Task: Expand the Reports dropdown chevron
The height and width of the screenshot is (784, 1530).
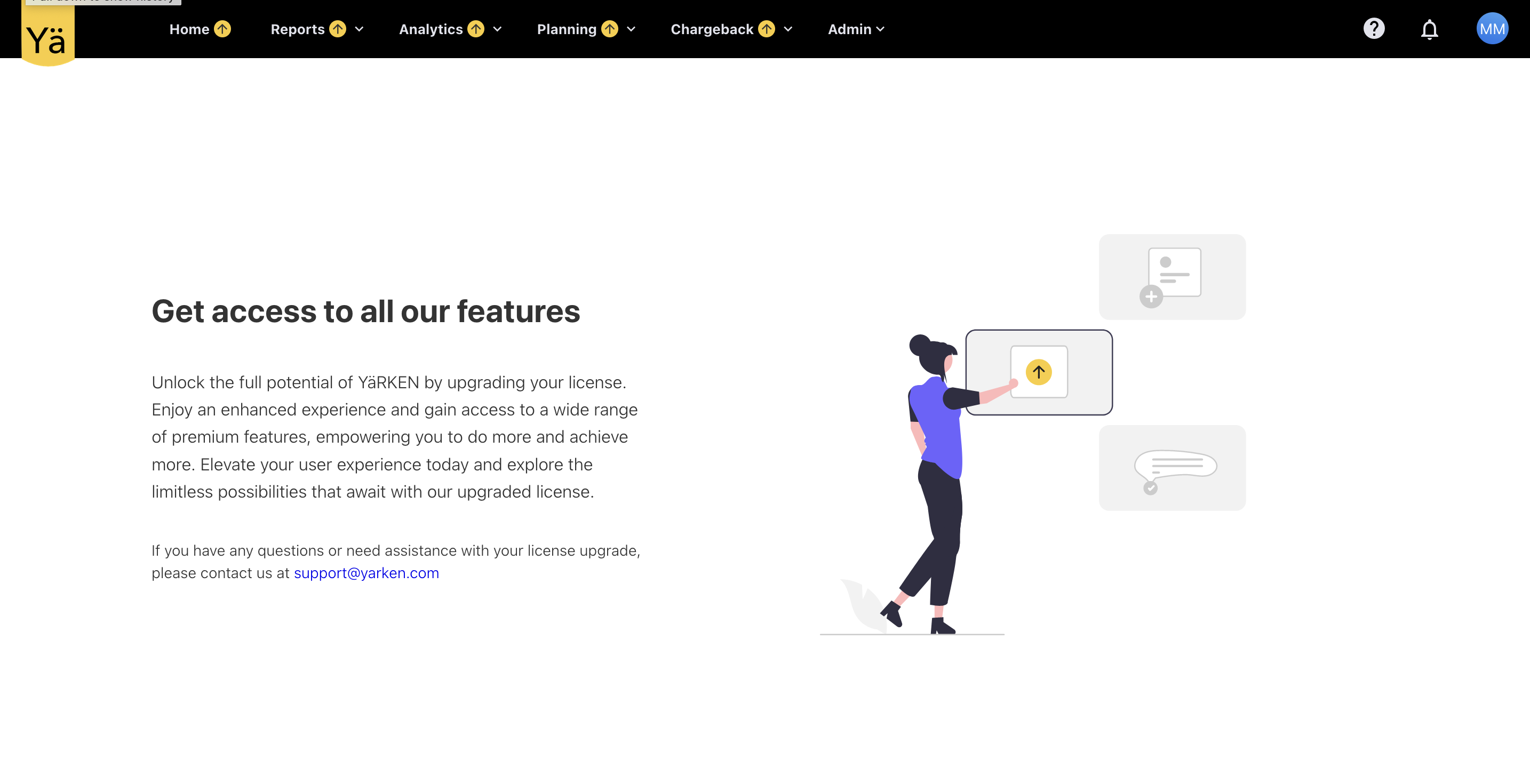Action: pyautogui.click(x=360, y=29)
